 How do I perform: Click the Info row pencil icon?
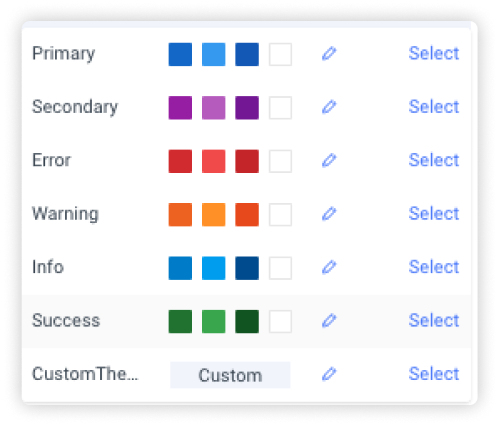329,267
